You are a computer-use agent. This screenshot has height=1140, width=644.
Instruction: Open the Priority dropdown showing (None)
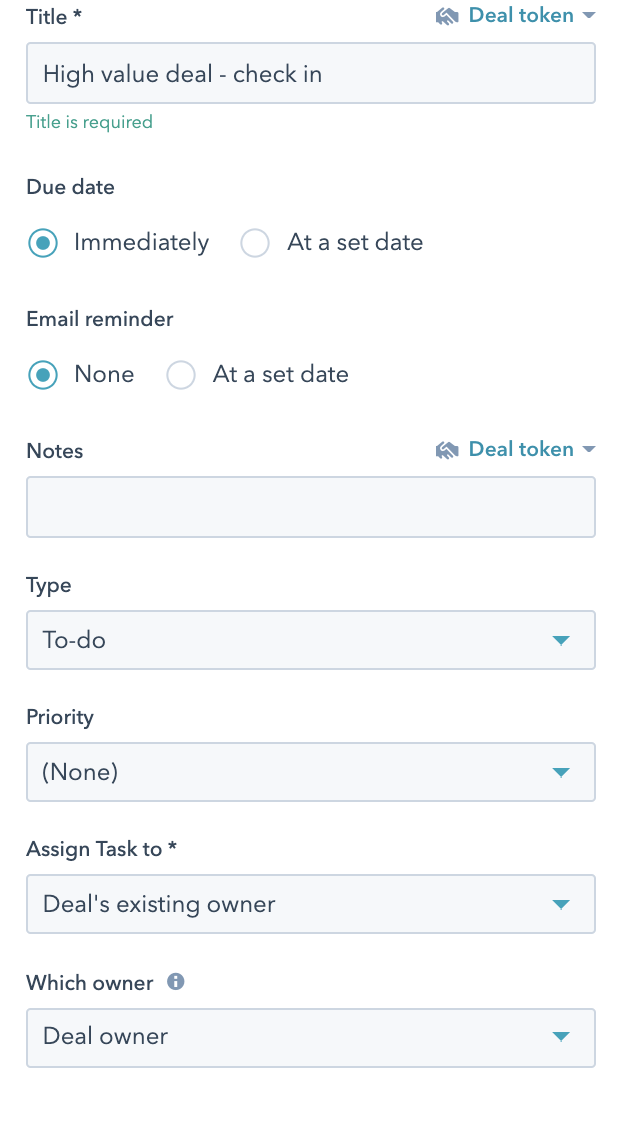pos(300,772)
